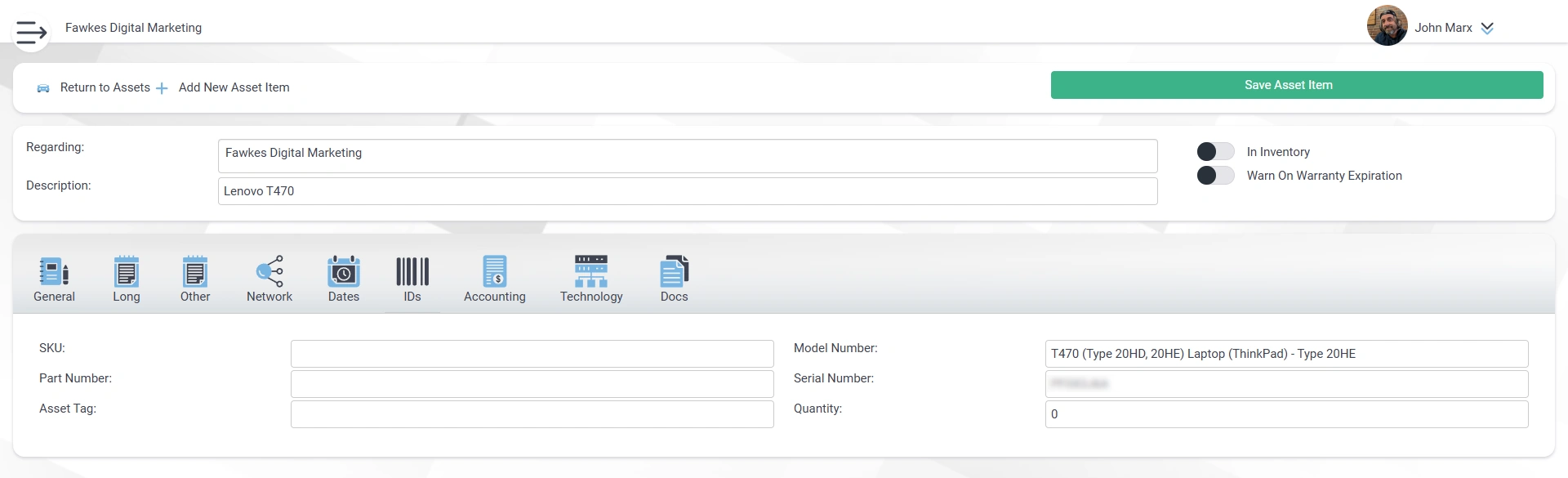Click the Model Number input field

click(x=1287, y=354)
